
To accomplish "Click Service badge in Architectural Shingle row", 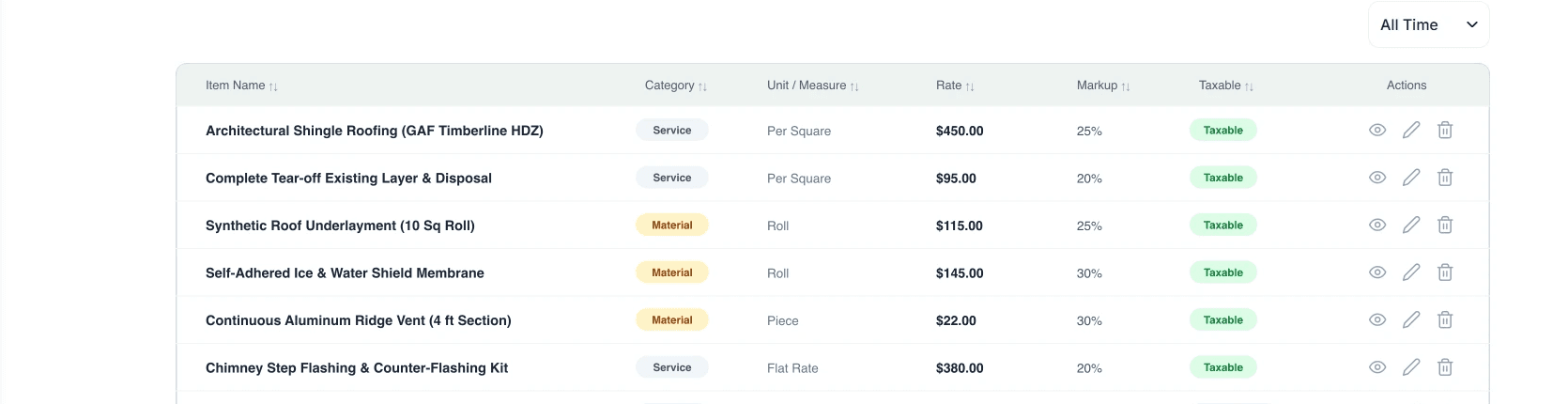I will pos(672,131).
